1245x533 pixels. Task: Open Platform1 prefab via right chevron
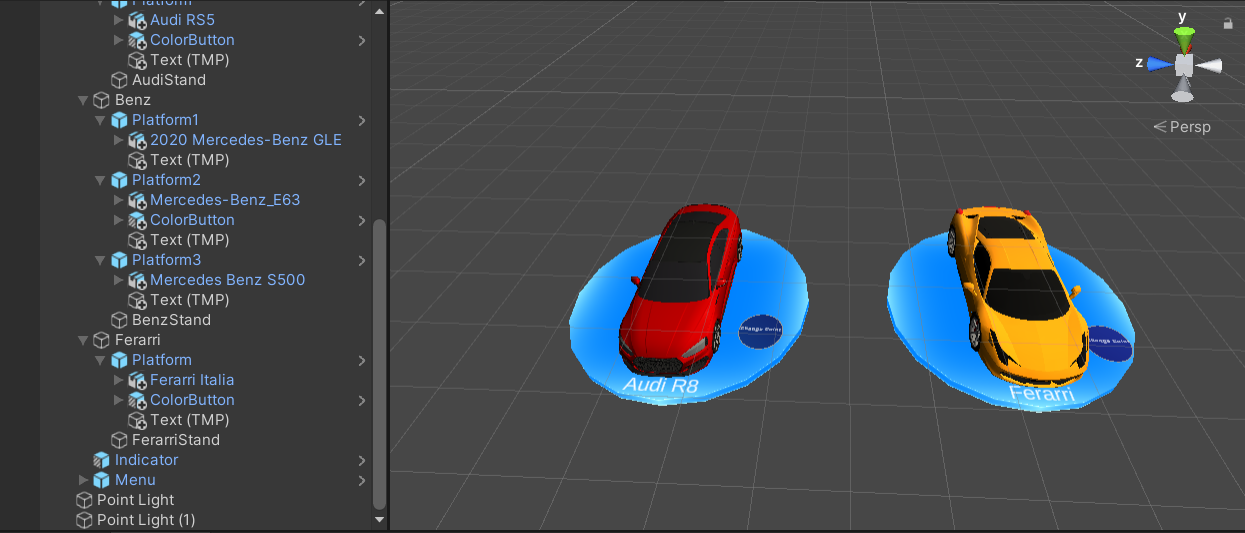click(362, 120)
